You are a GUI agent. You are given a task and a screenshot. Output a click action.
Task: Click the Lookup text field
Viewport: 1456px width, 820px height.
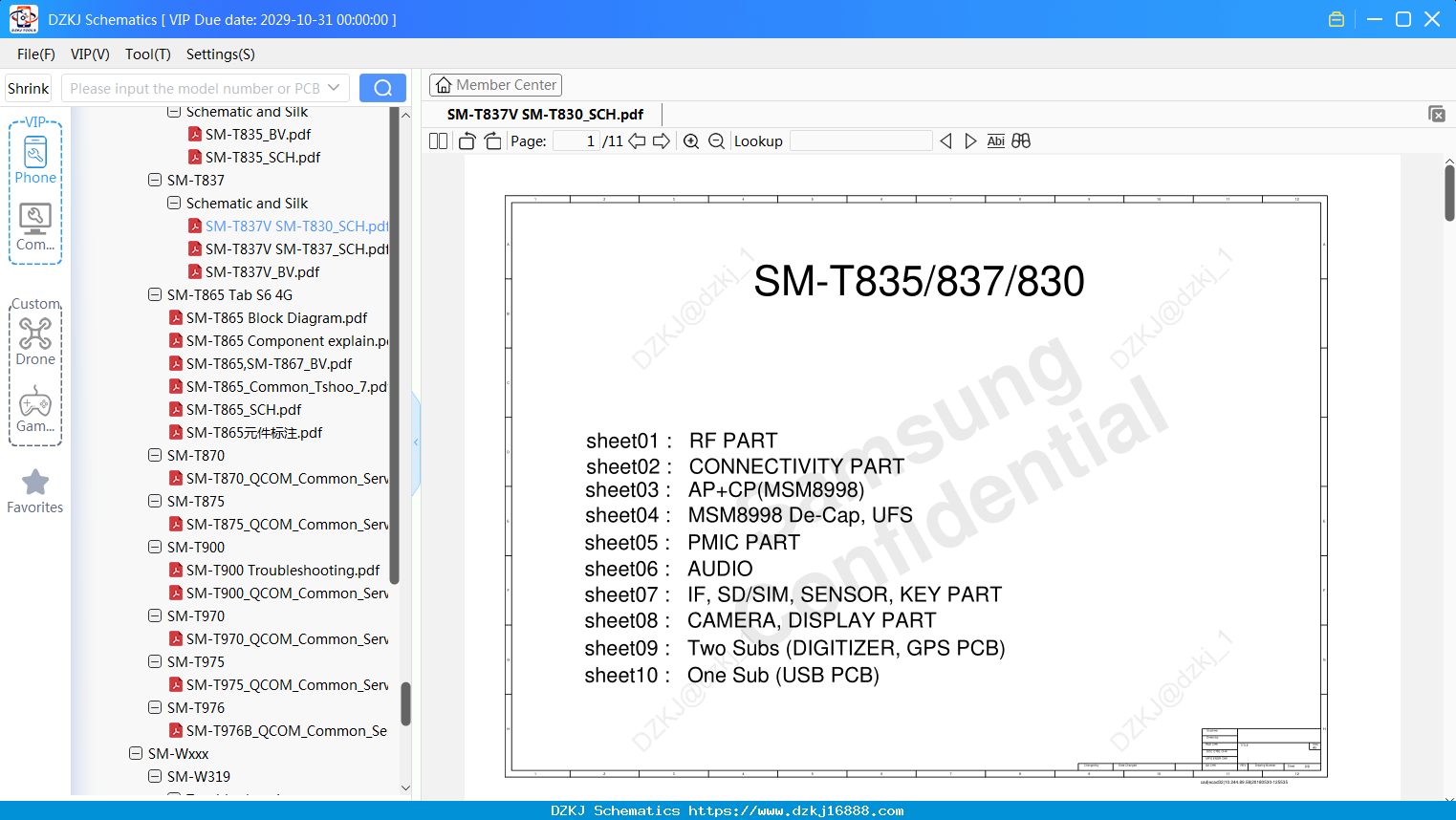click(861, 141)
